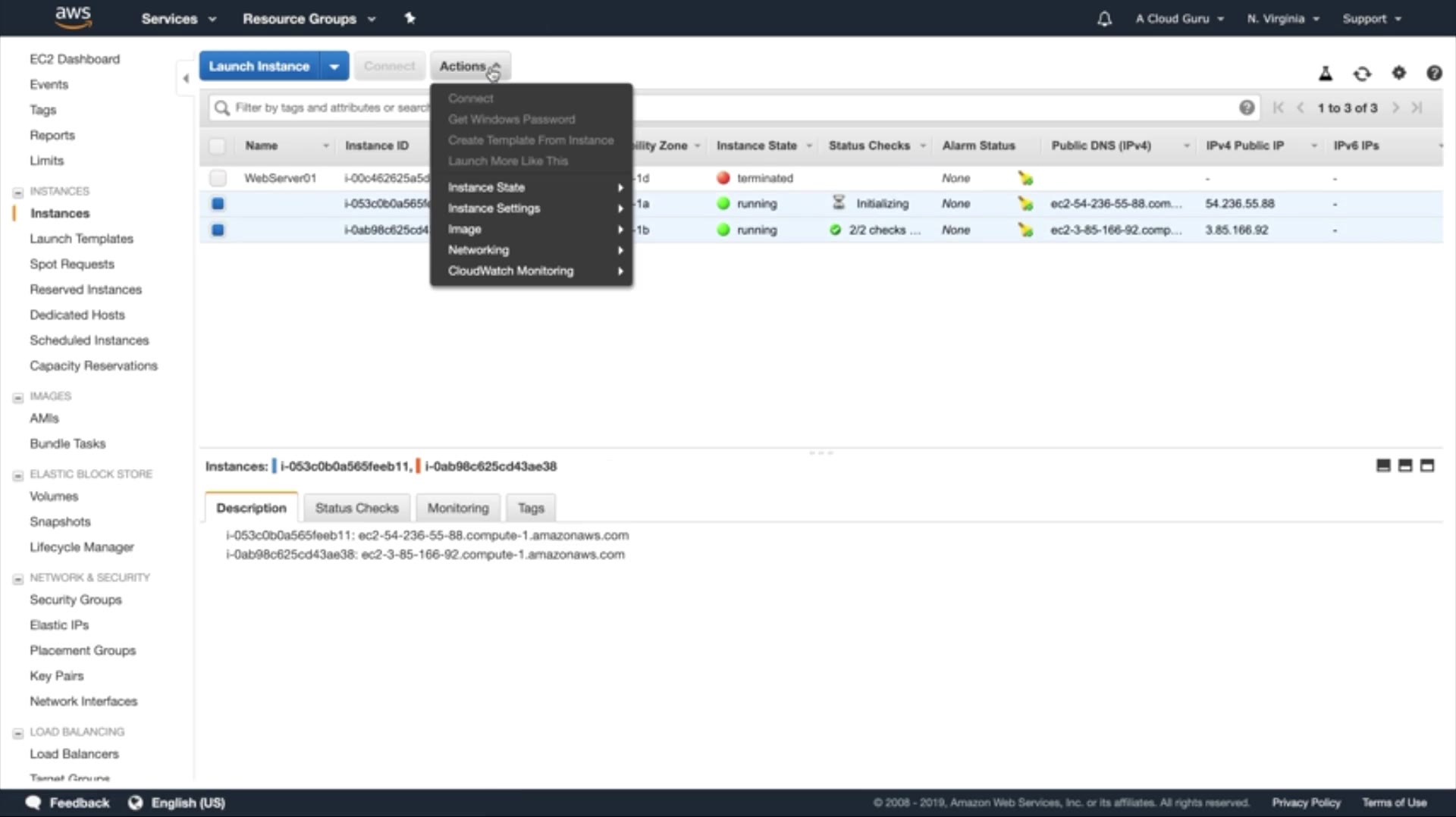Click alarm icon for instance 54.236.55.88
Screen dimensions: 1456x817
coord(1025,204)
